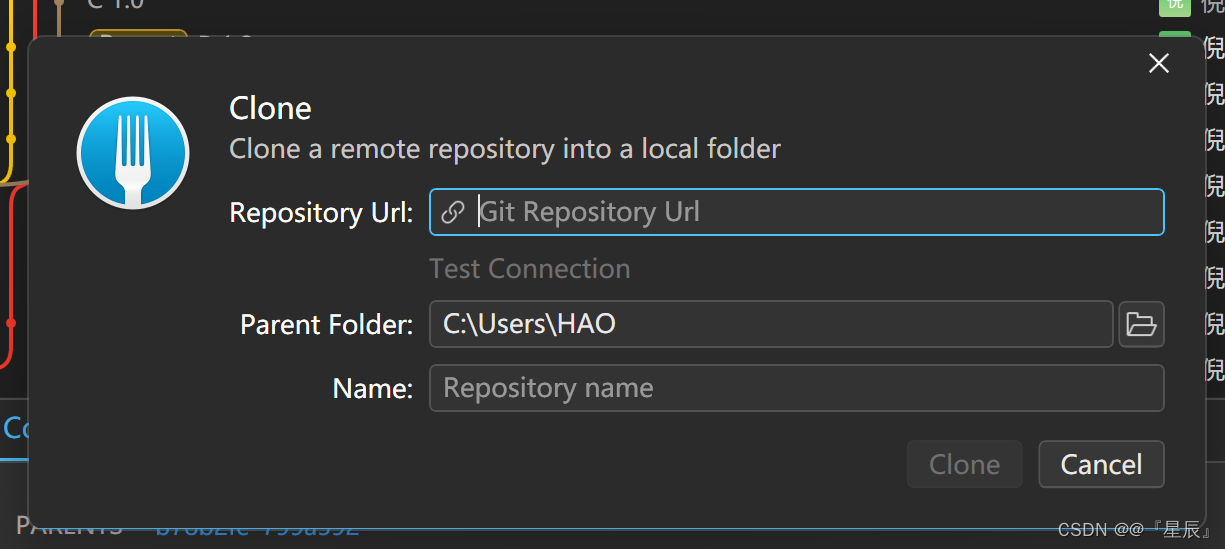Click the red commit node on graph

tap(11, 323)
